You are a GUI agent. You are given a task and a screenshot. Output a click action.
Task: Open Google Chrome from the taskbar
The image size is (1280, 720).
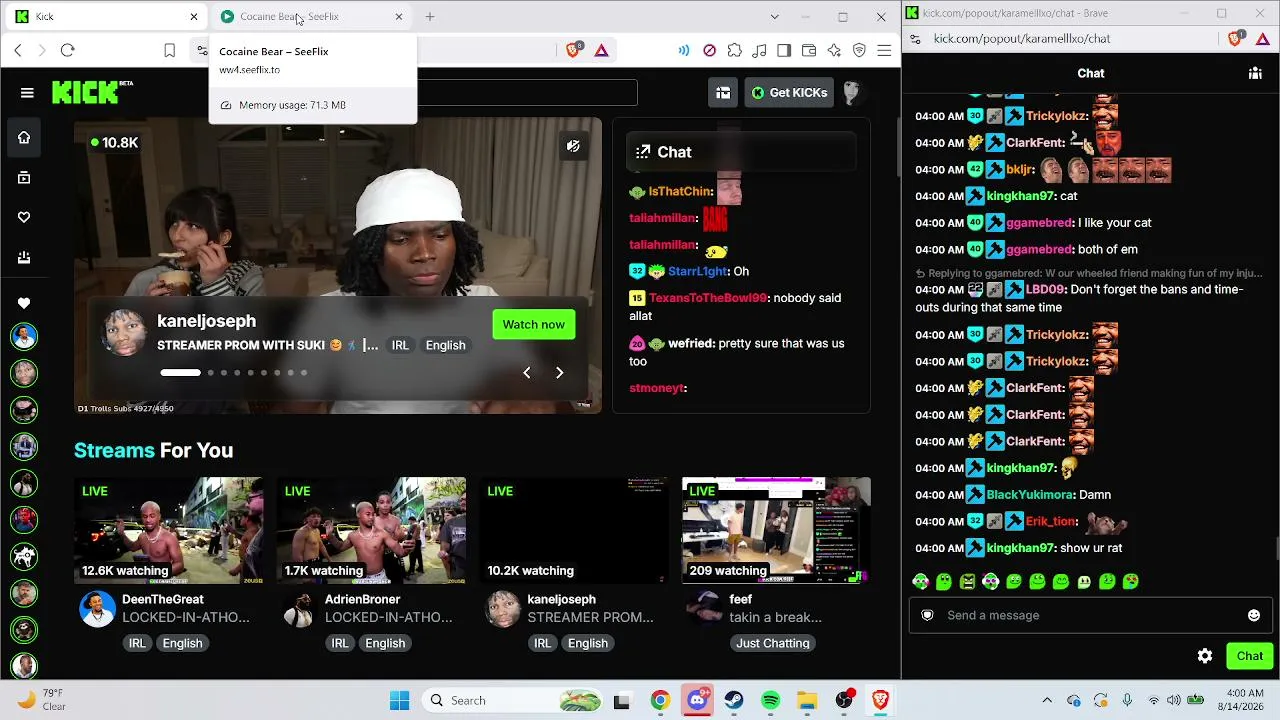click(660, 700)
